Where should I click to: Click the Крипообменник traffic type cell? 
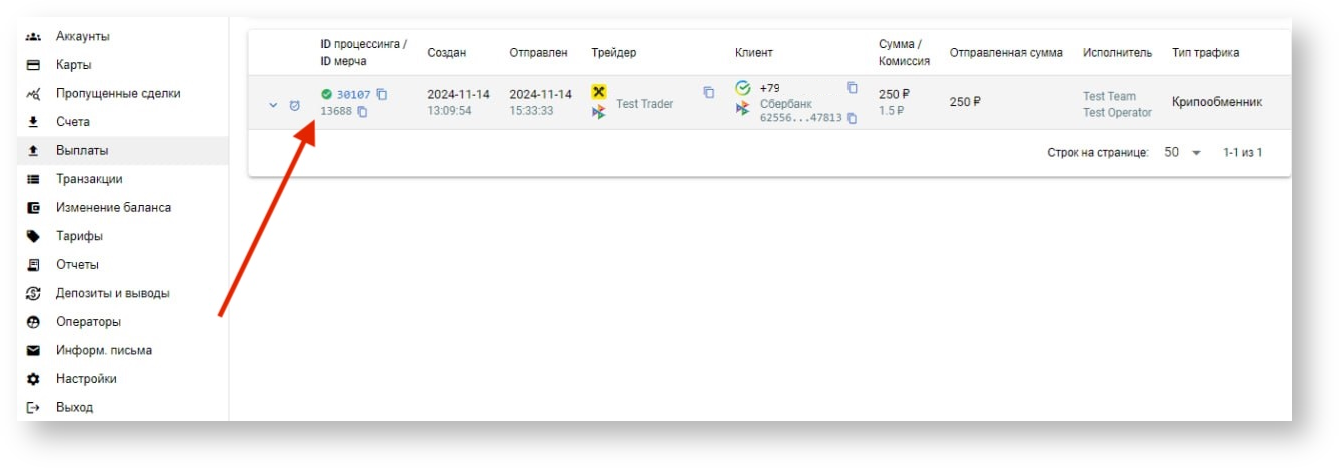pos(1217,102)
